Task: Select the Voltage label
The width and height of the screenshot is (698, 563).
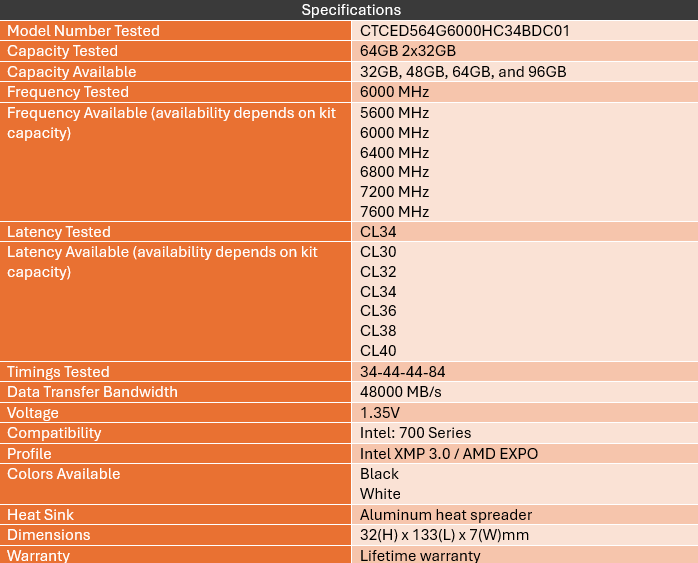Action: coord(33,413)
